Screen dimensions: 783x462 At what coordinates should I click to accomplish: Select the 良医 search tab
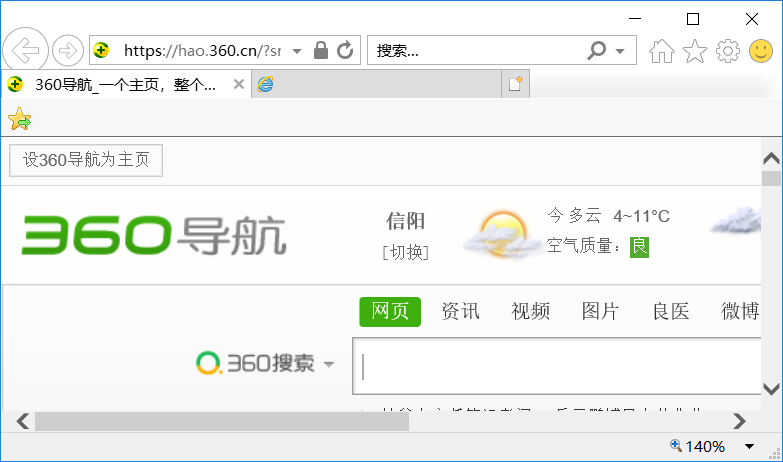tap(671, 312)
